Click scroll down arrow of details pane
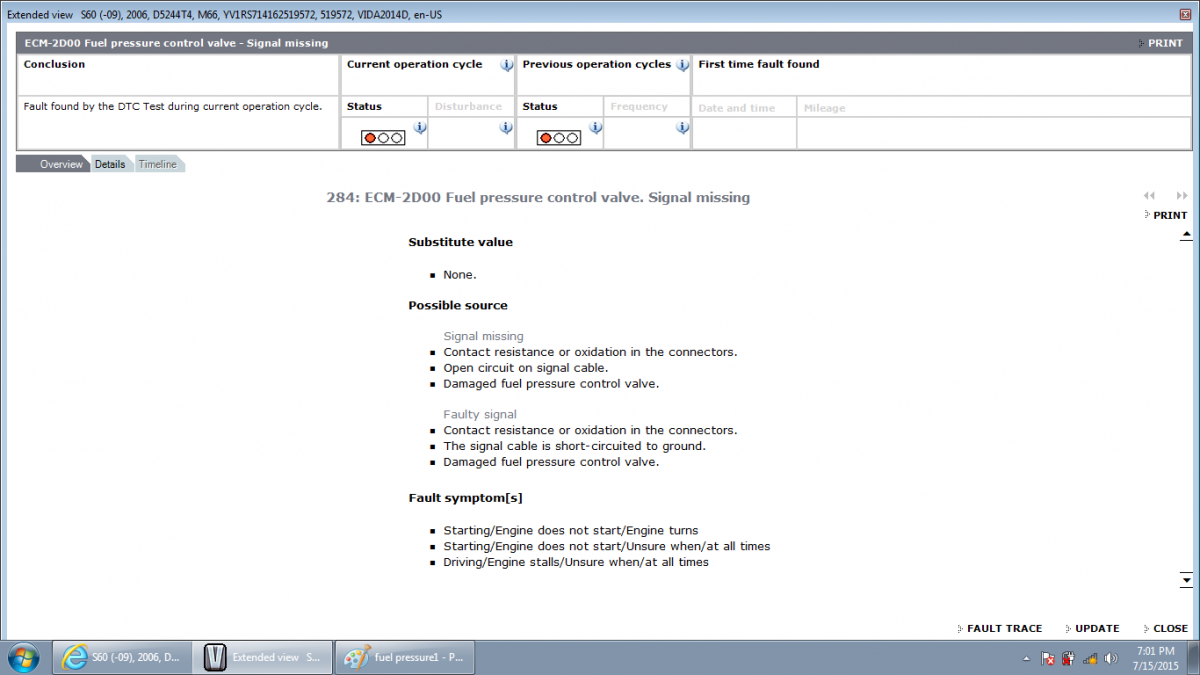The height and width of the screenshot is (675, 1200). [1186, 580]
